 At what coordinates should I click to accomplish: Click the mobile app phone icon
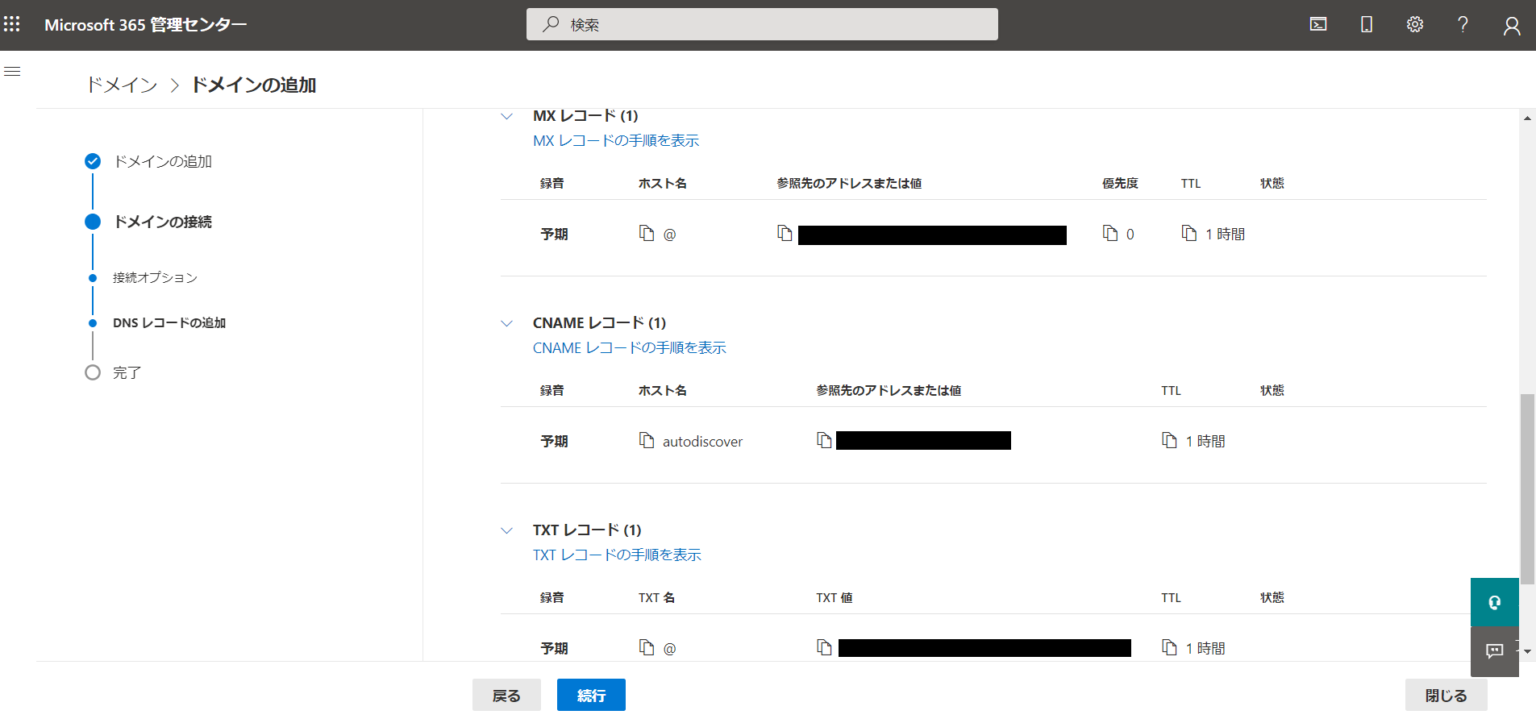click(1366, 25)
